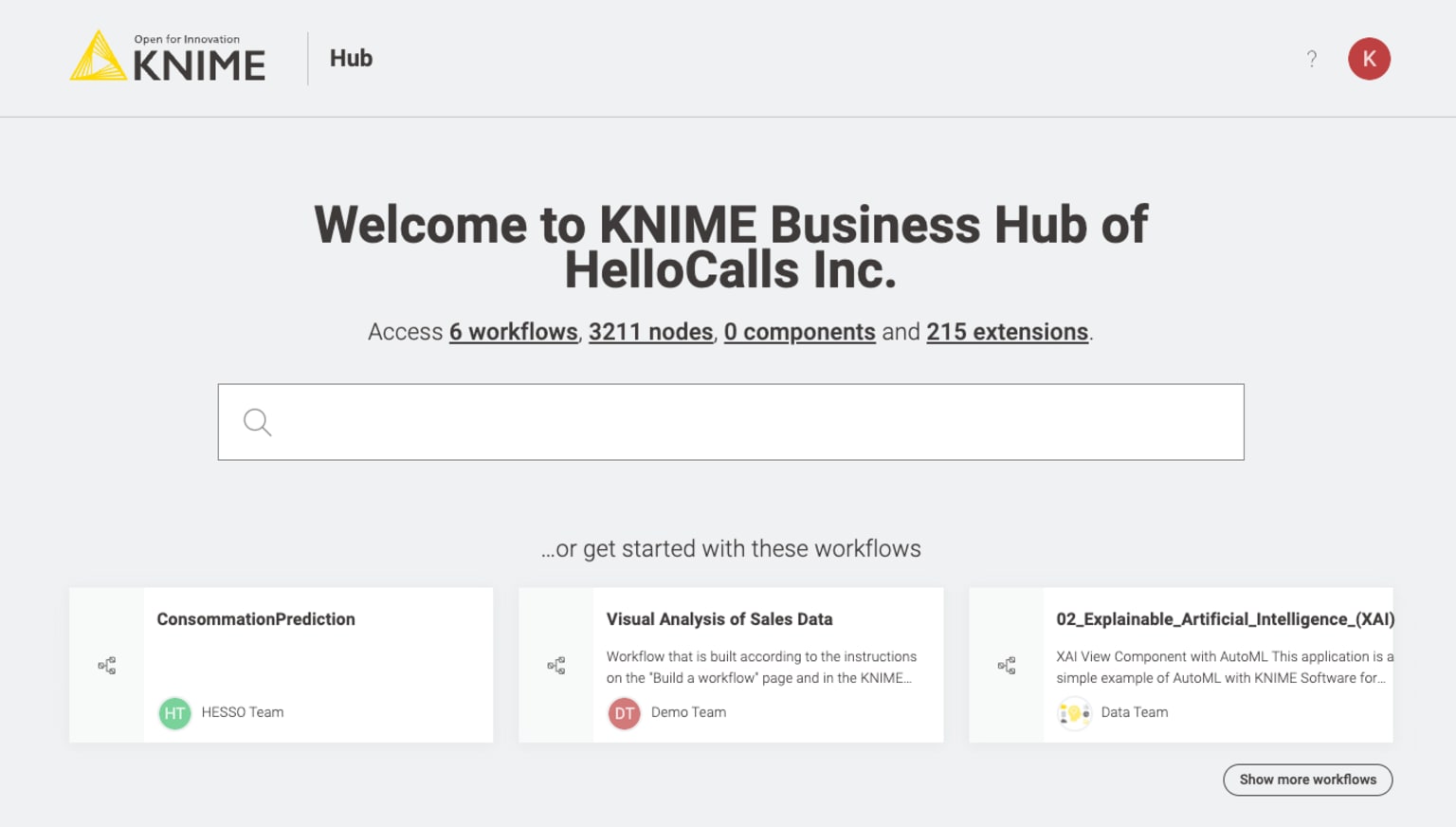Viewport: 1456px width, 827px height.
Task: Click the Show more workflows button
Action: pos(1307,780)
